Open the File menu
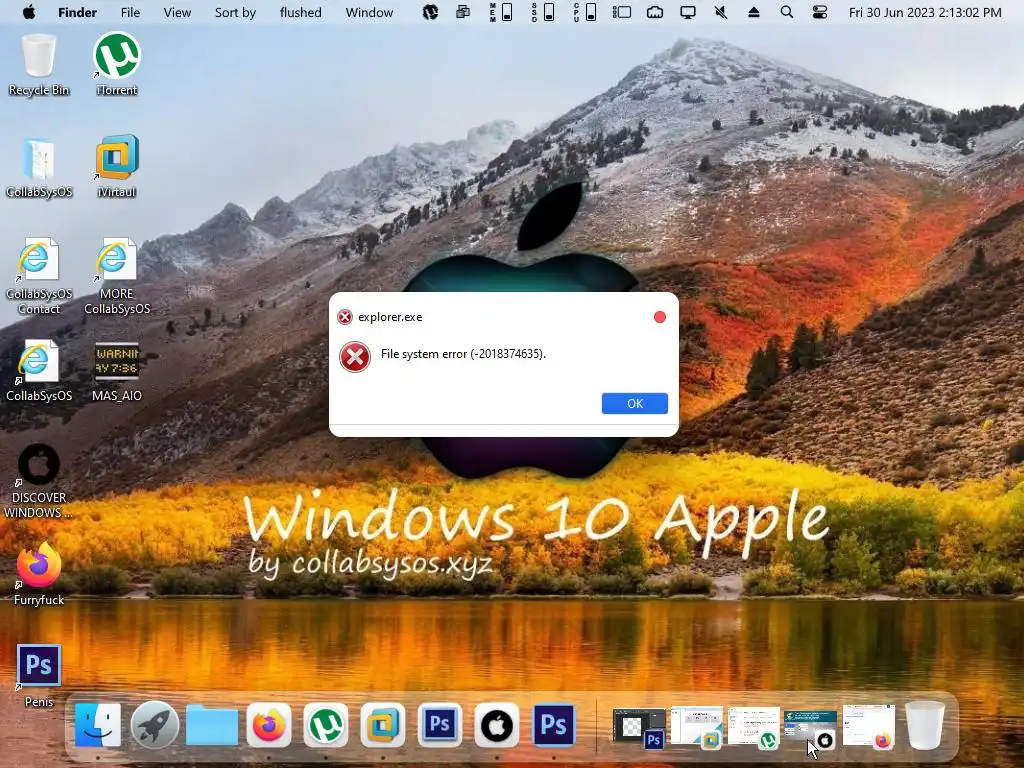The image size is (1024, 768). coord(130,12)
